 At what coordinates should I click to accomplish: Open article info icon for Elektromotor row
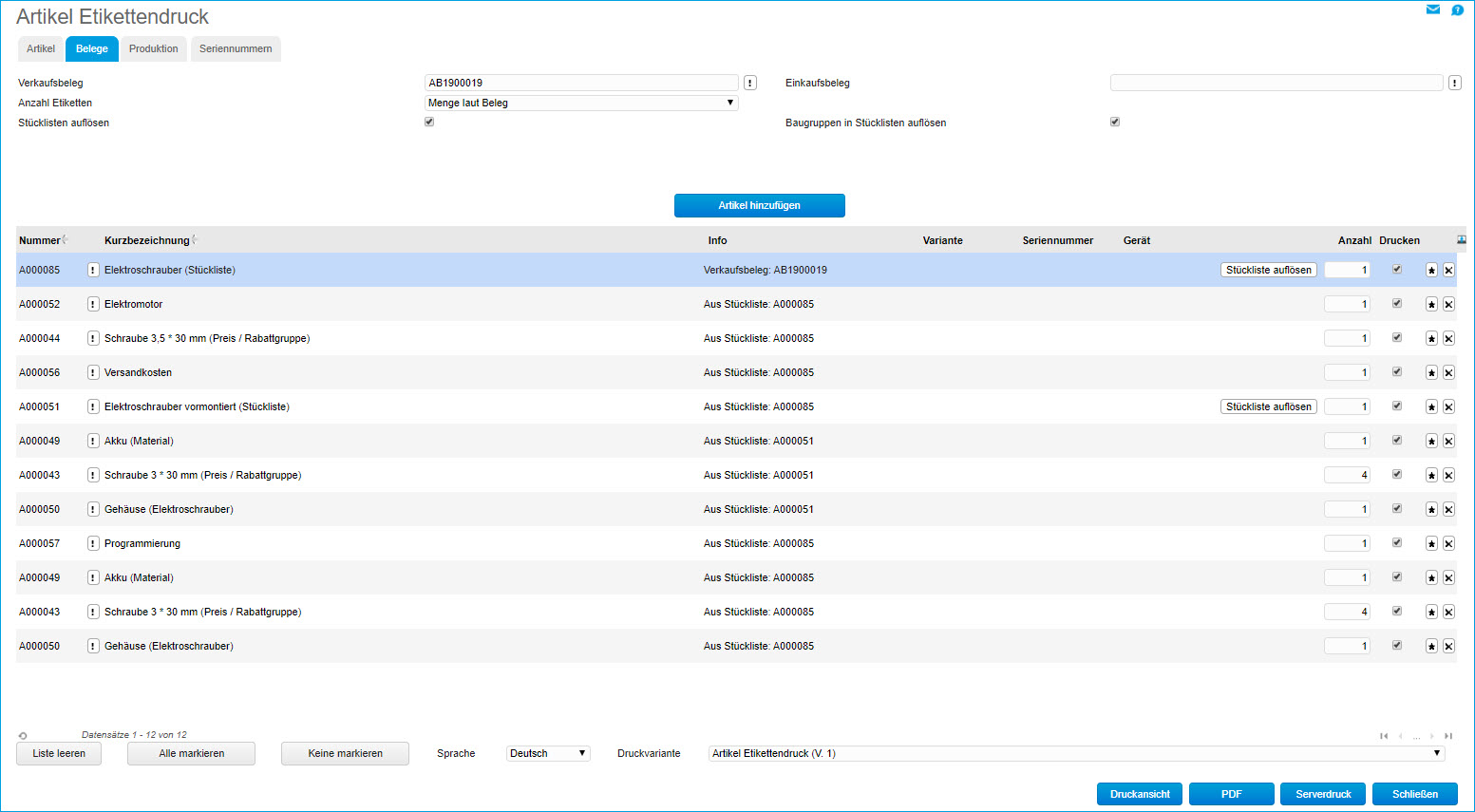93,304
